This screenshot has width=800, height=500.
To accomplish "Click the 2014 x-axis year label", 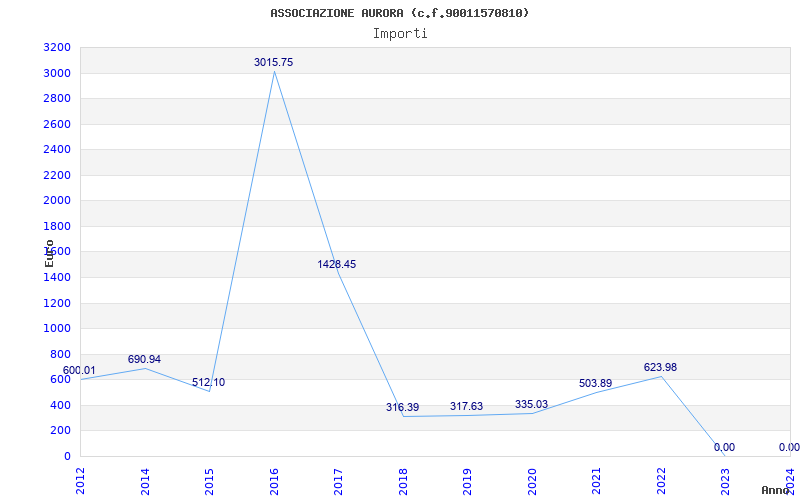I will pyautogui.click(x=145, y=481).
